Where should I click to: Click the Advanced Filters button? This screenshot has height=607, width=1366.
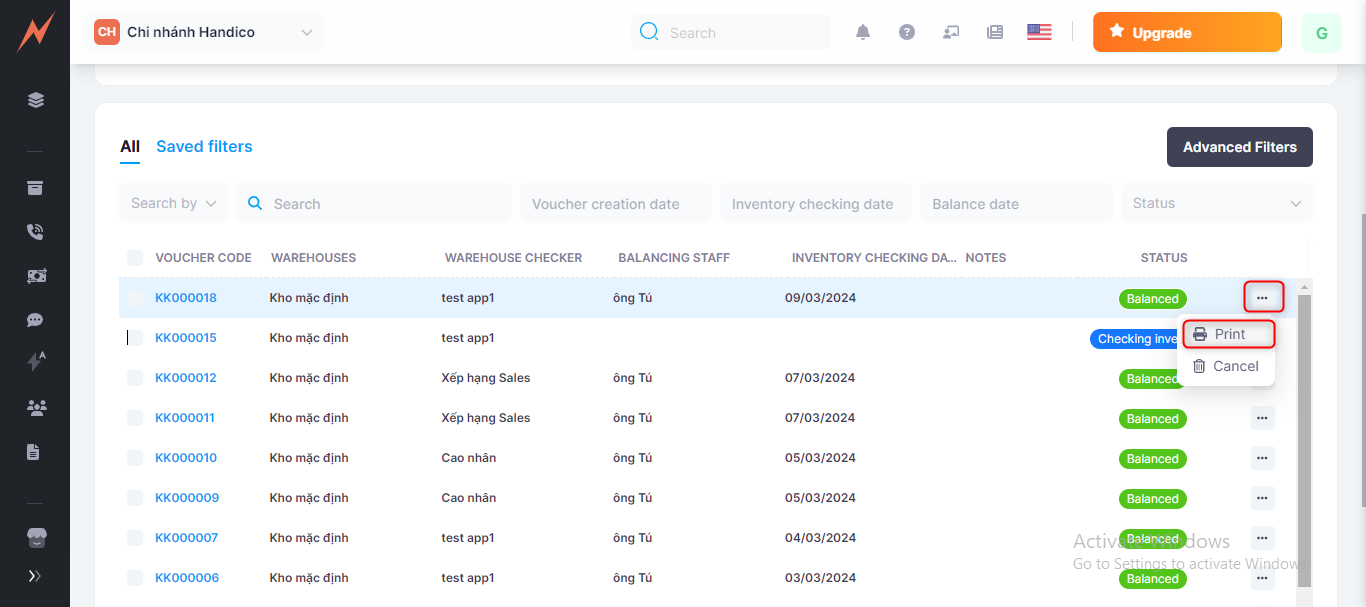[x=1239, y=147]
